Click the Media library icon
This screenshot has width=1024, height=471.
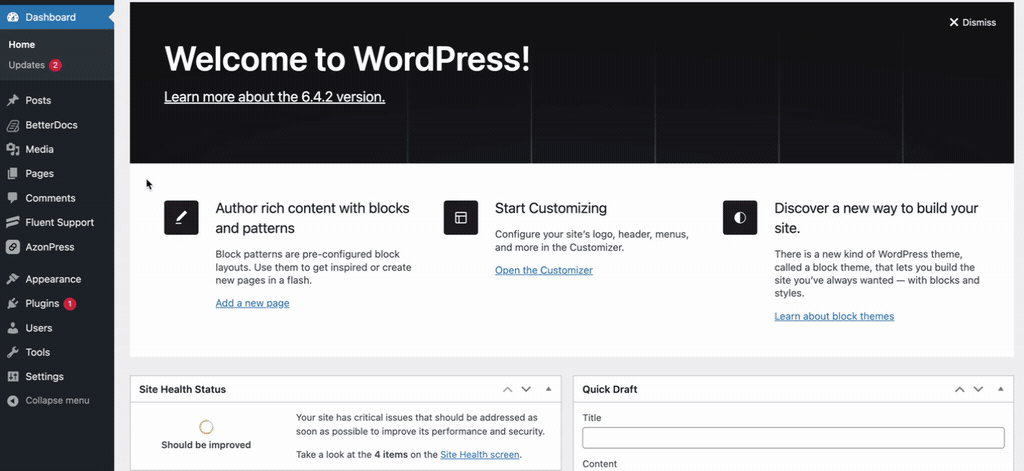[x=12, y=149]
